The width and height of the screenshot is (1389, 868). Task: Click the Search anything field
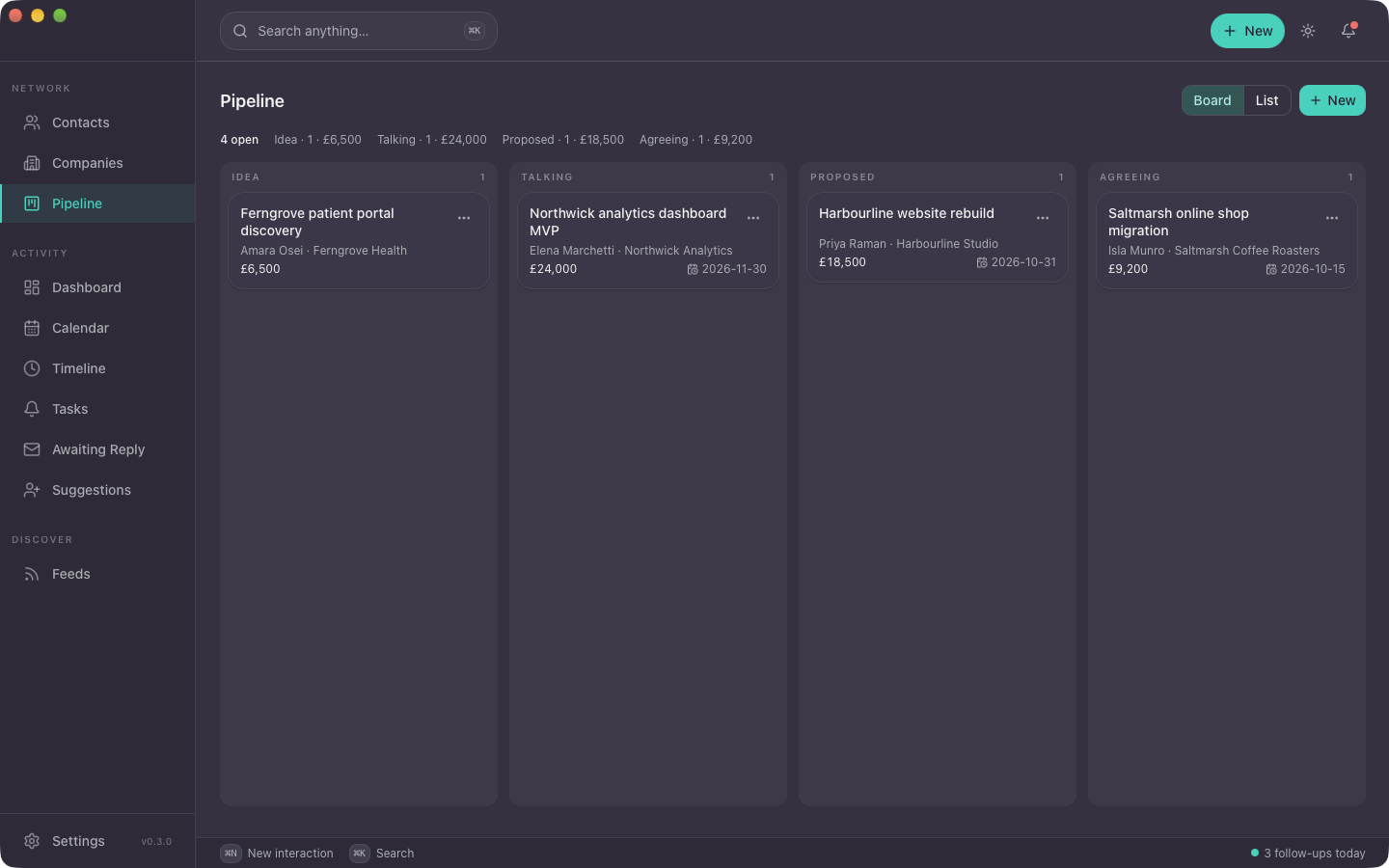click(x=359, y=31)
